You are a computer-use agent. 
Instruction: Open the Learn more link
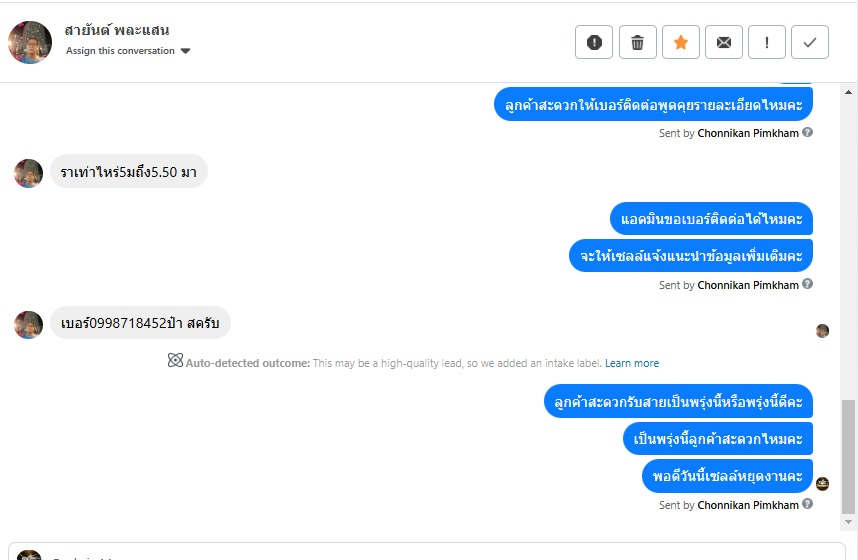[631, 363]
